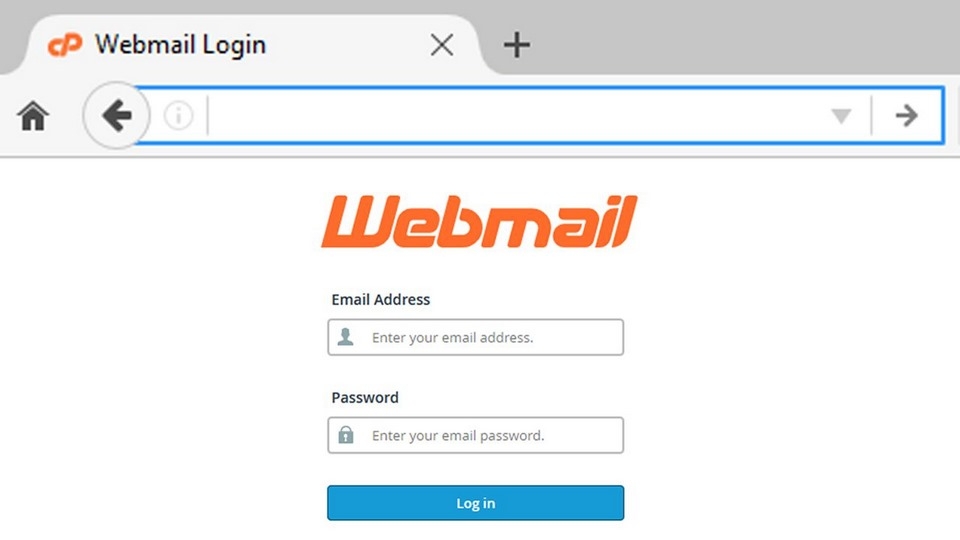Click the Log in button

coord(476,503)
